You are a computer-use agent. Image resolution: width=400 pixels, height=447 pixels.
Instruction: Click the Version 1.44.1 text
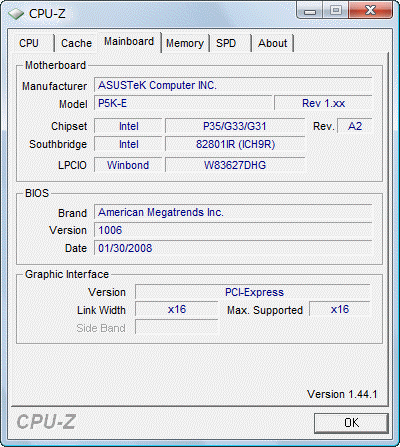pyautogui.click(x=342, y=394)
